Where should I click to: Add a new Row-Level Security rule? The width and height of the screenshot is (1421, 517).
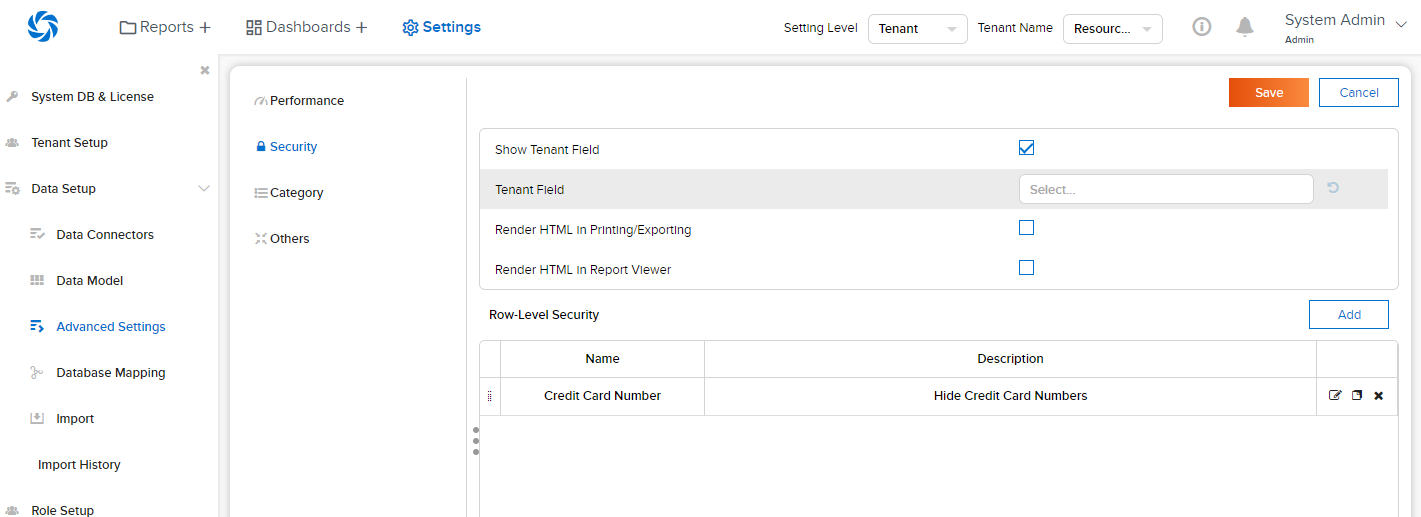point(1348,315)
